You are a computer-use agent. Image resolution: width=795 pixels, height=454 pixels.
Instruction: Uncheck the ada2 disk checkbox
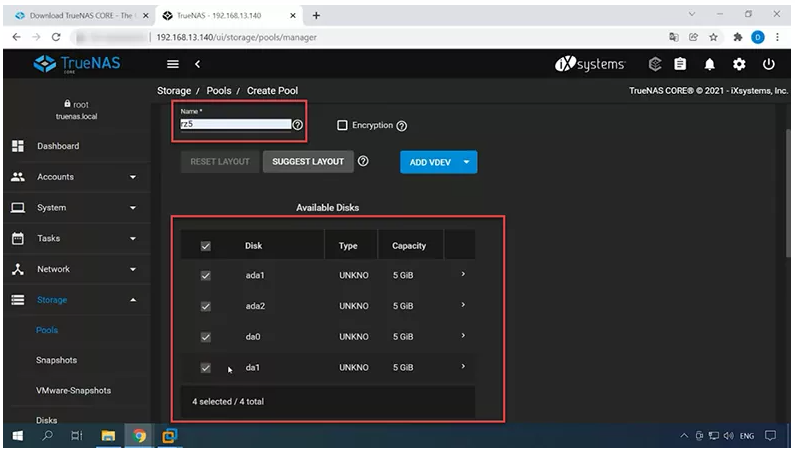[205, 306]
